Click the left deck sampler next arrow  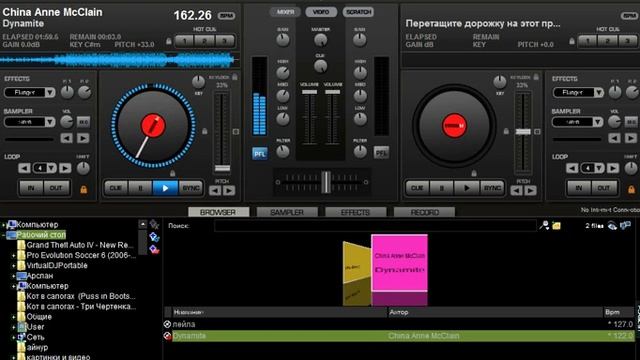tap(83, 138)
